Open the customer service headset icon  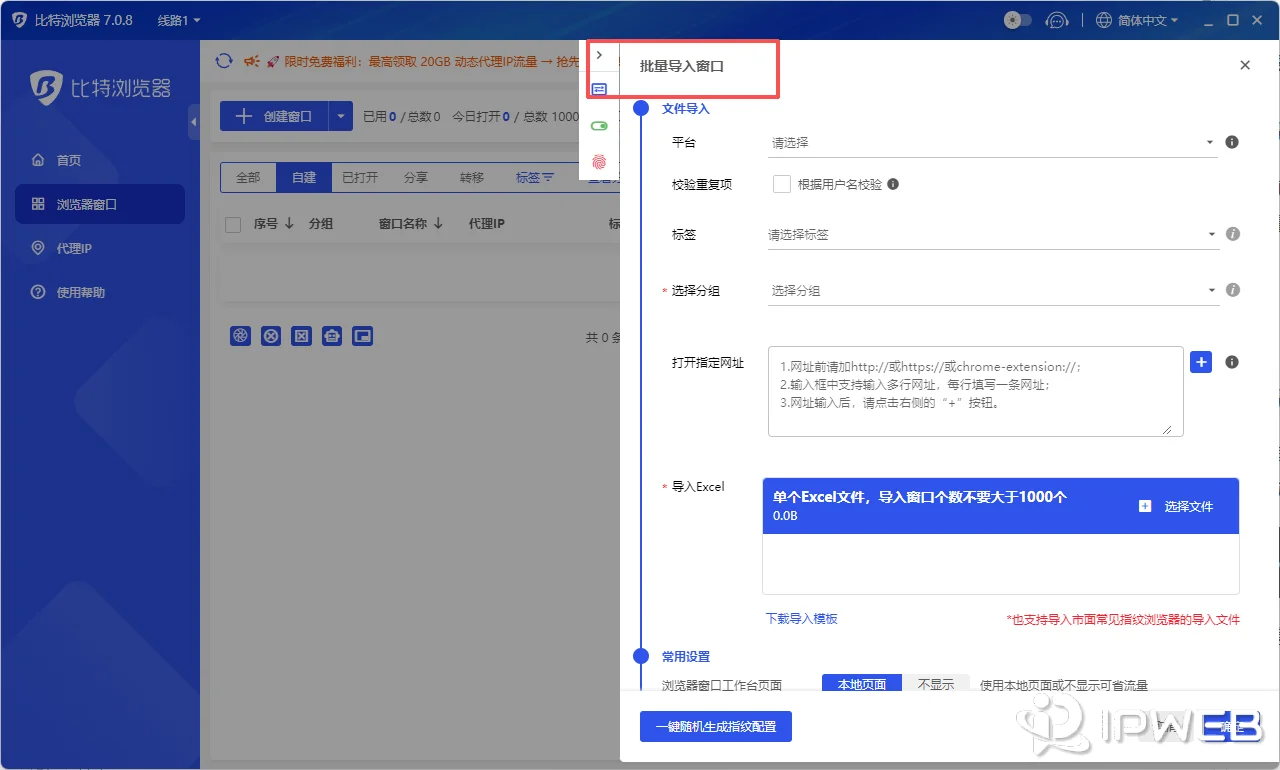1058,19
